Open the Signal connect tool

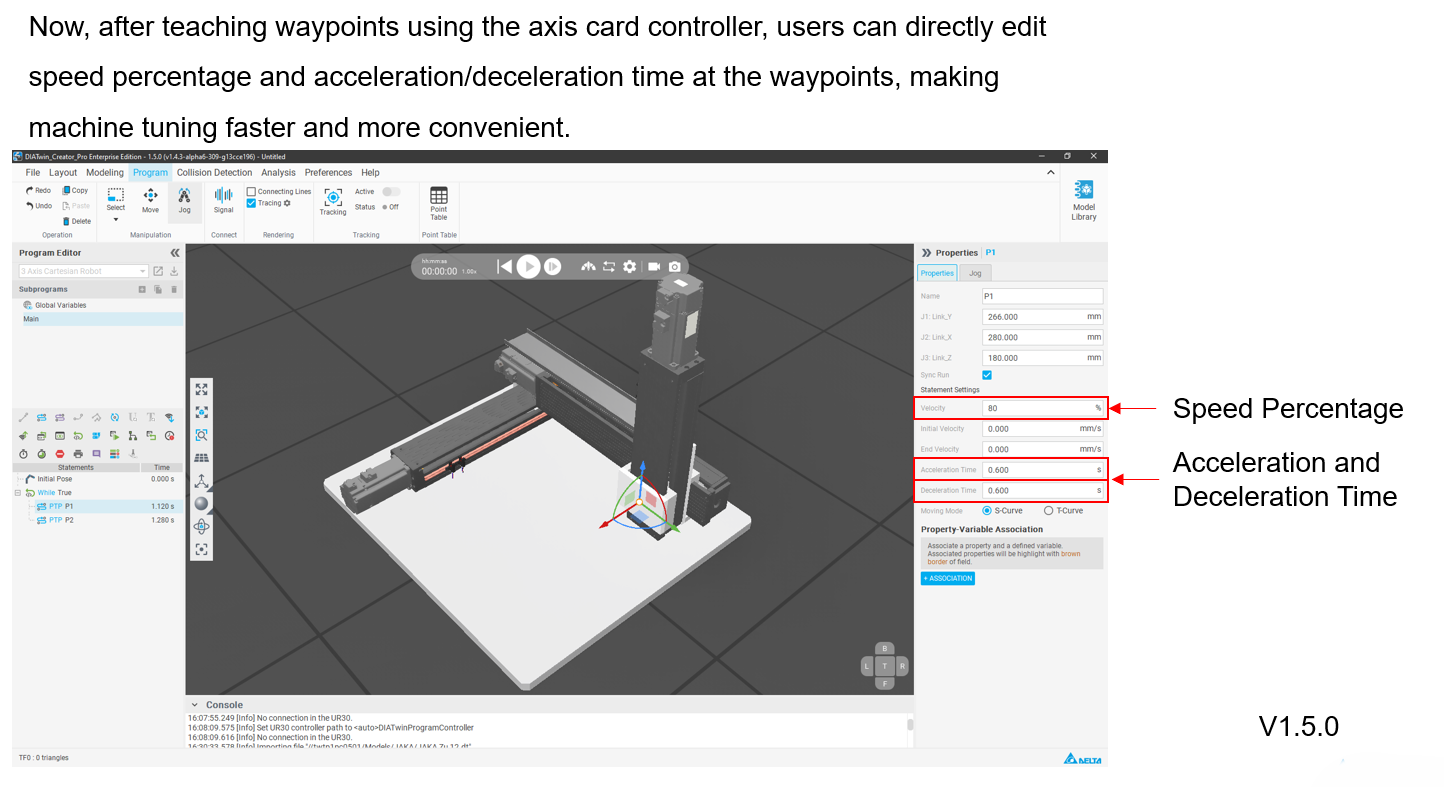pos(223,200)
